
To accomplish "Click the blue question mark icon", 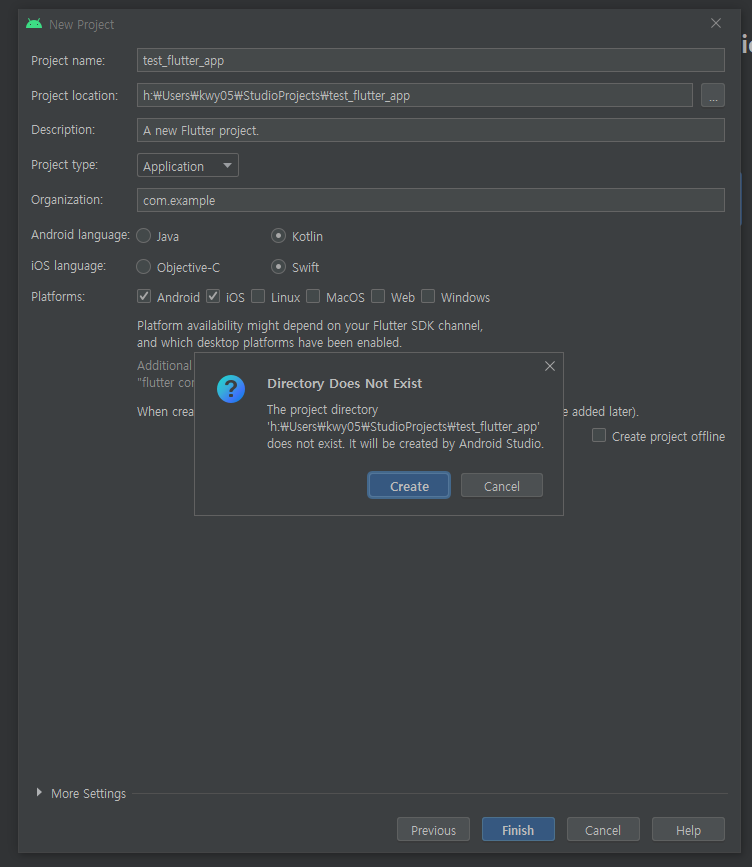I will 231,389.
